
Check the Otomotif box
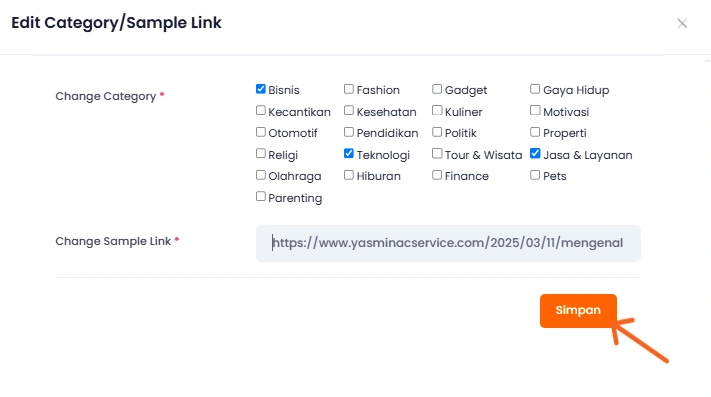(261, 132)
